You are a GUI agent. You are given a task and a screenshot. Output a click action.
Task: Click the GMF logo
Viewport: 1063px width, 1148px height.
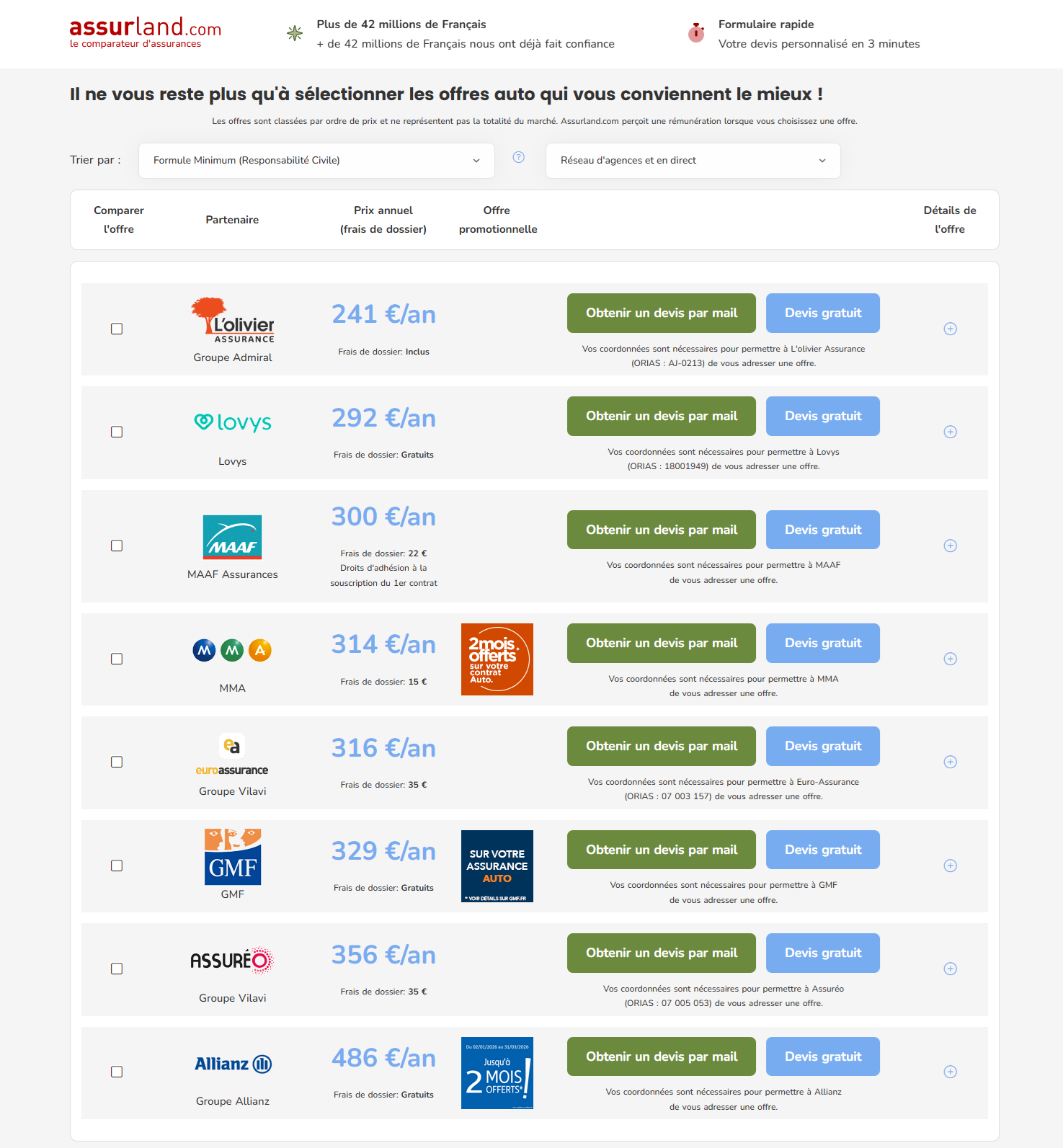coord(232,857)
